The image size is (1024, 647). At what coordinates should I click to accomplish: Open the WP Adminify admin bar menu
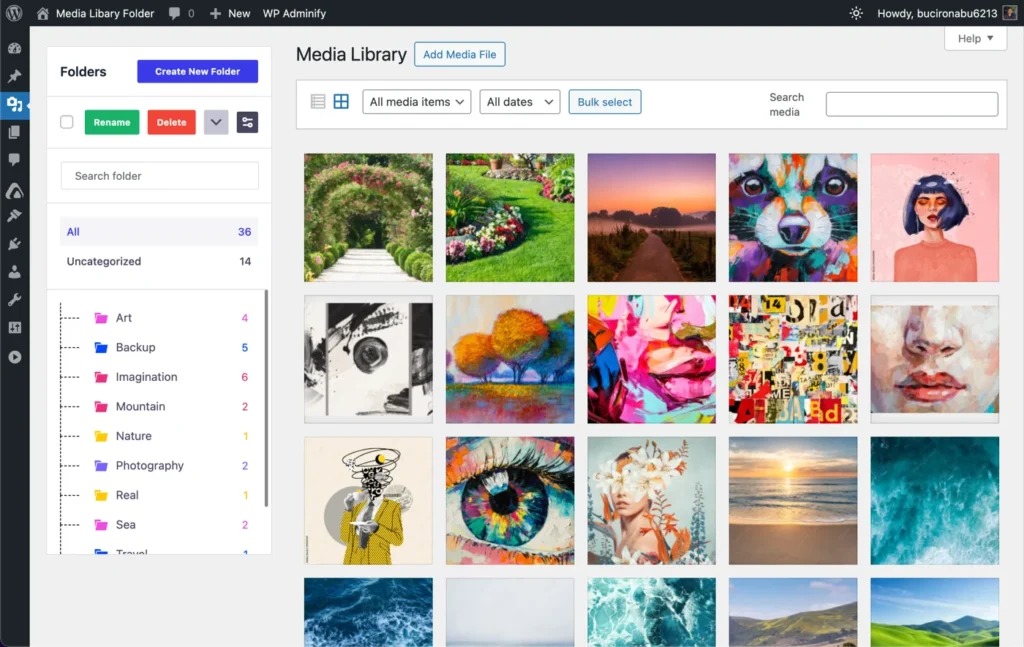[294, 13]
